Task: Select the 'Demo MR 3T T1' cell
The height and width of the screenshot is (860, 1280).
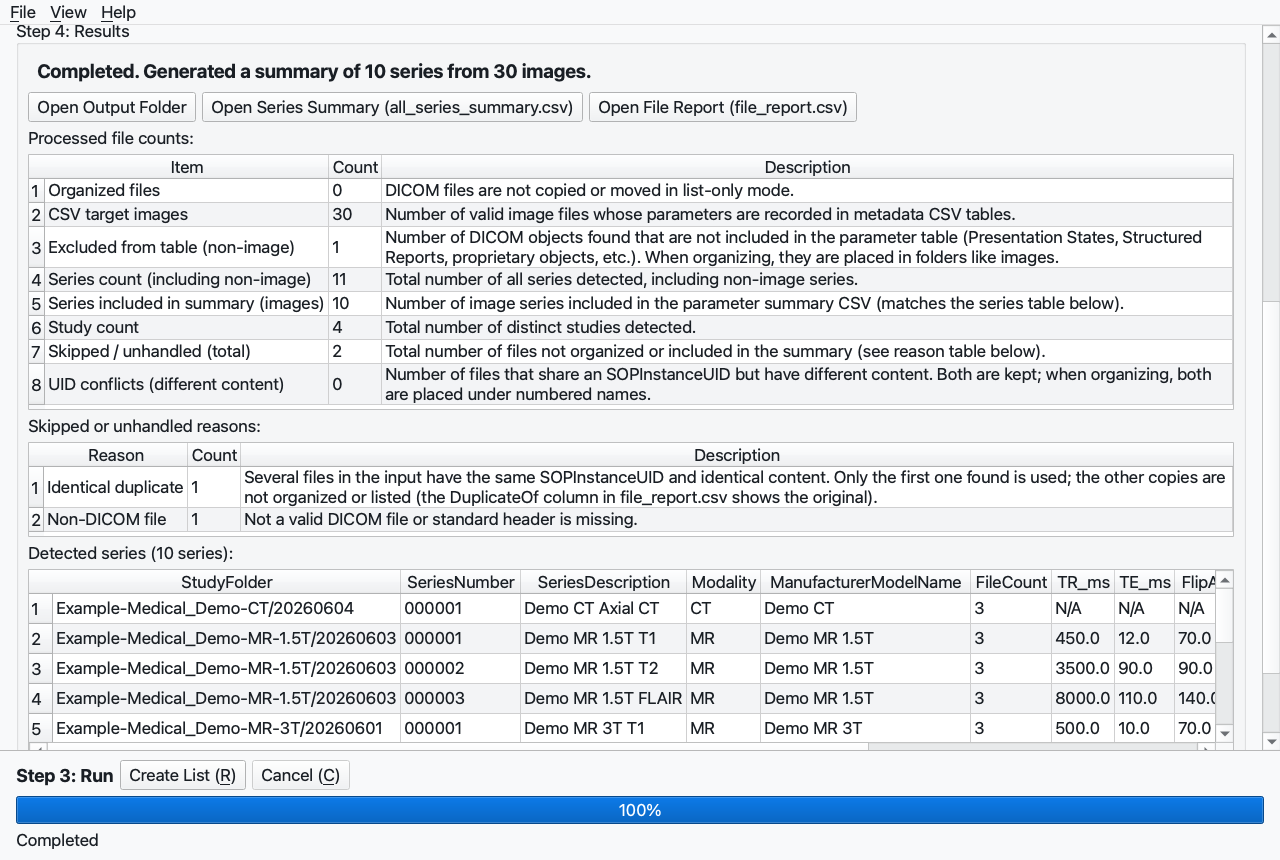Action: (x=604, y=728)
